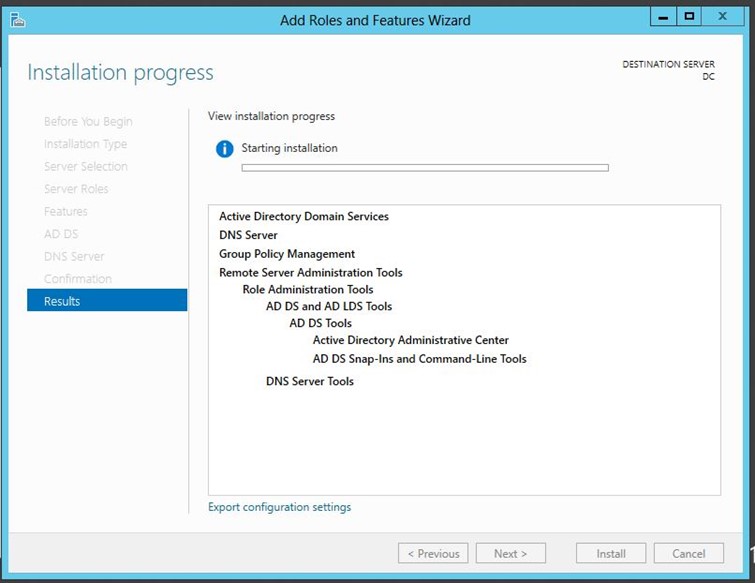The image size is (755, 583).
Task: Select the Results step in the sidebar
Action: [x=107, y=300]
